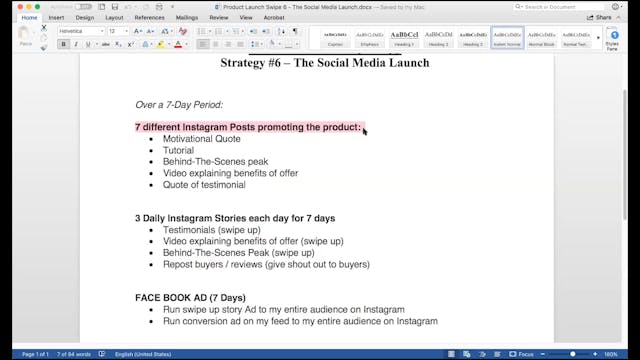Toggle Show paragraph marks (pilcrow)
640x360 pixels.
point(295,31)
